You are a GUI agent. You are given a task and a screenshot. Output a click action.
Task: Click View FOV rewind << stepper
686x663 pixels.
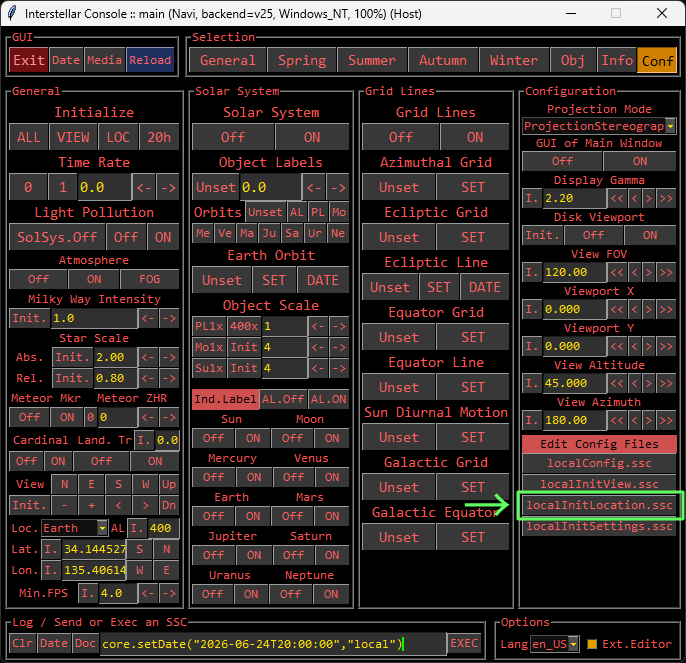[x=617, y=272]
